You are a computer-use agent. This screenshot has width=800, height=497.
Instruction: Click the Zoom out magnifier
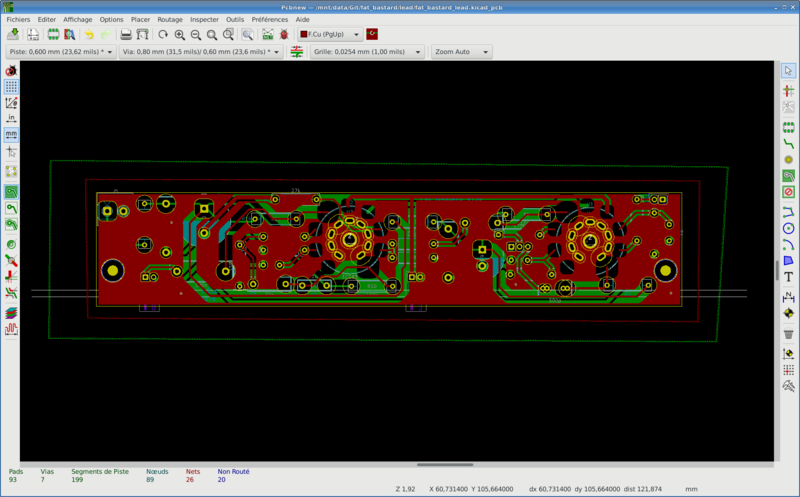pyautogui.click(x=196, y=34)
